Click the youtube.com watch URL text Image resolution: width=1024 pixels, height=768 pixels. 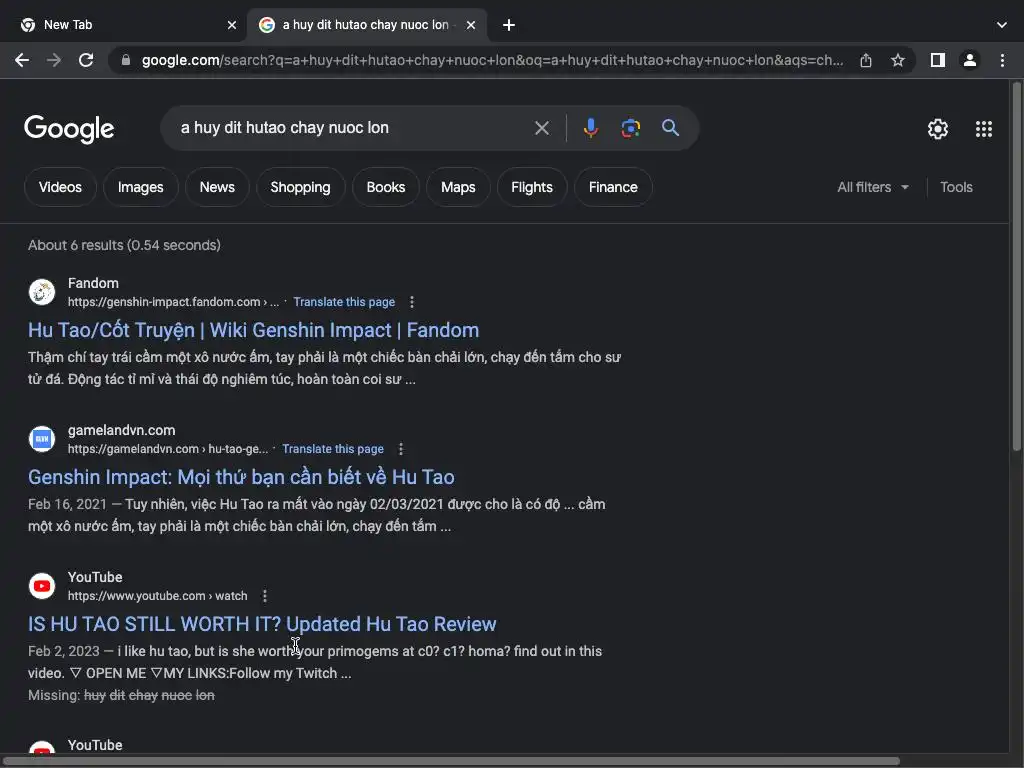[x=157, y=596]
